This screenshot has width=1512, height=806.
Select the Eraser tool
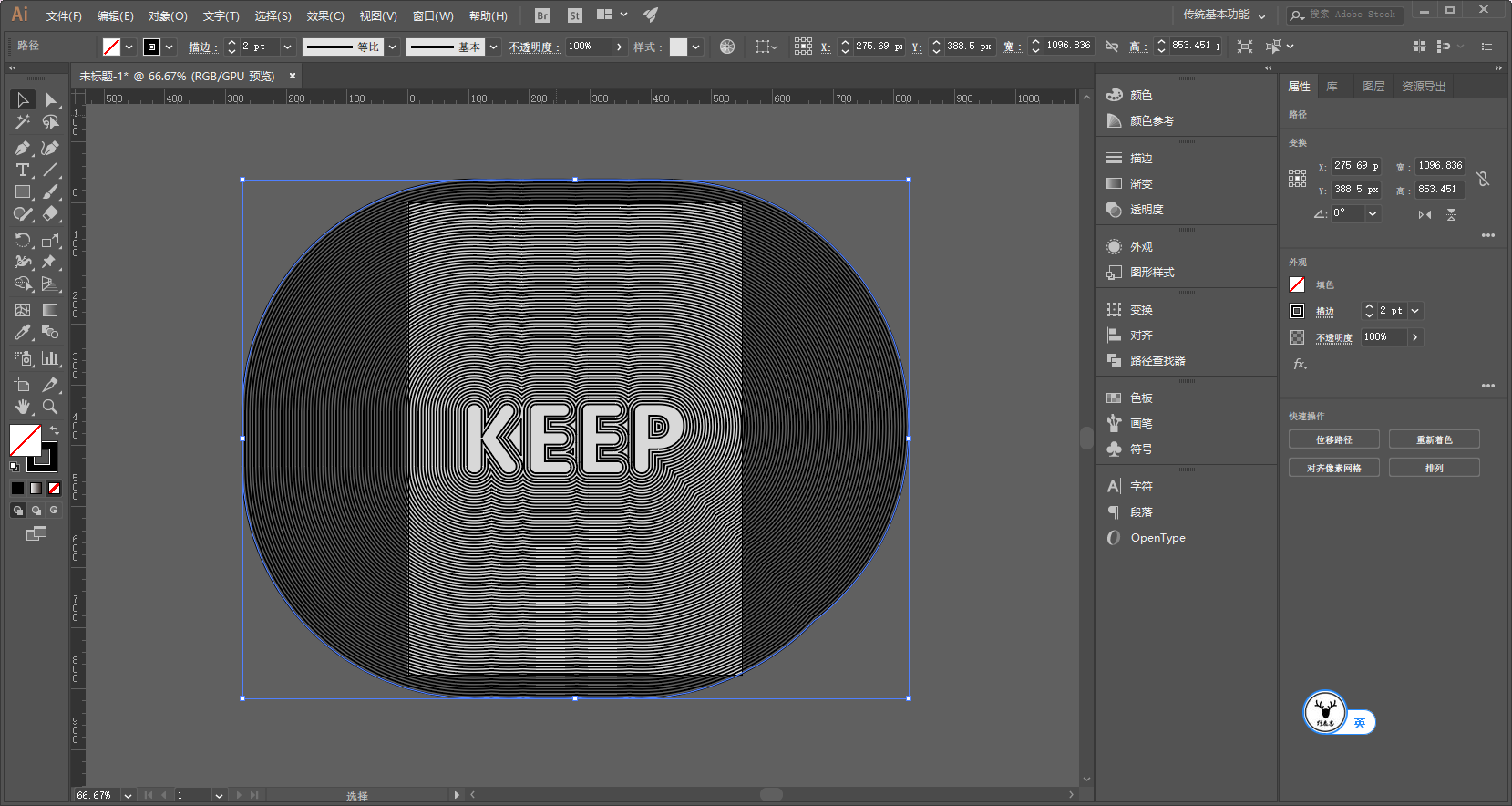coord(50,214)
